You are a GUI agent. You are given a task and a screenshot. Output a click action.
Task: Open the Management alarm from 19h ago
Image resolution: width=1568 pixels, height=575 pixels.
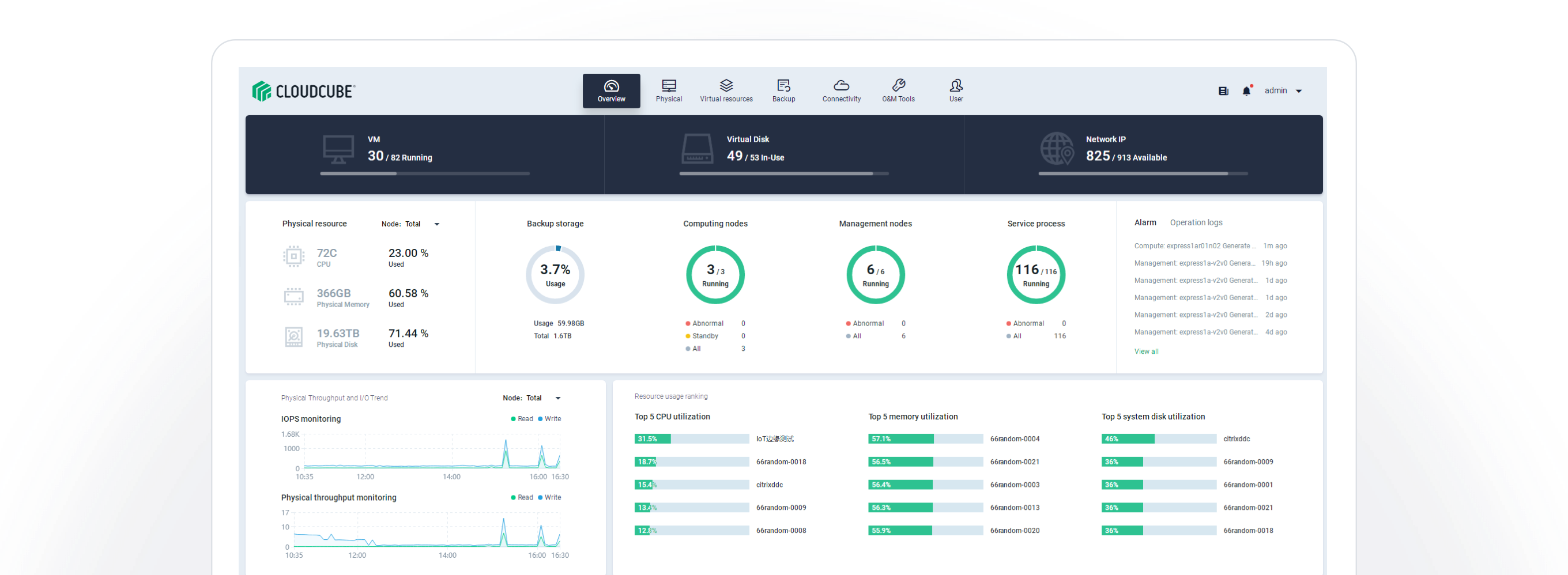coord(1210,263)
